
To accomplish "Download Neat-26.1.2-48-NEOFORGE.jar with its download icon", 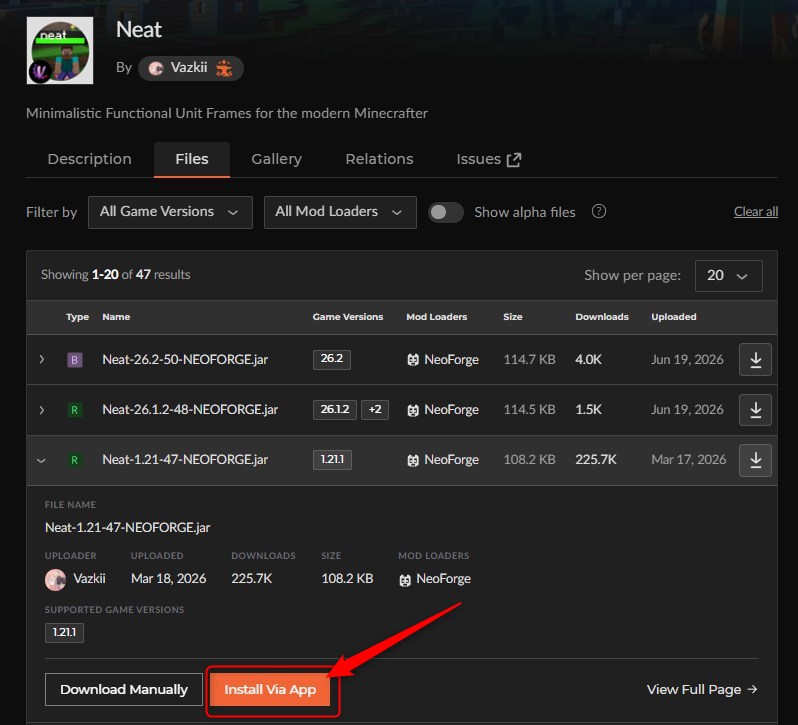I will coord(755,410).
